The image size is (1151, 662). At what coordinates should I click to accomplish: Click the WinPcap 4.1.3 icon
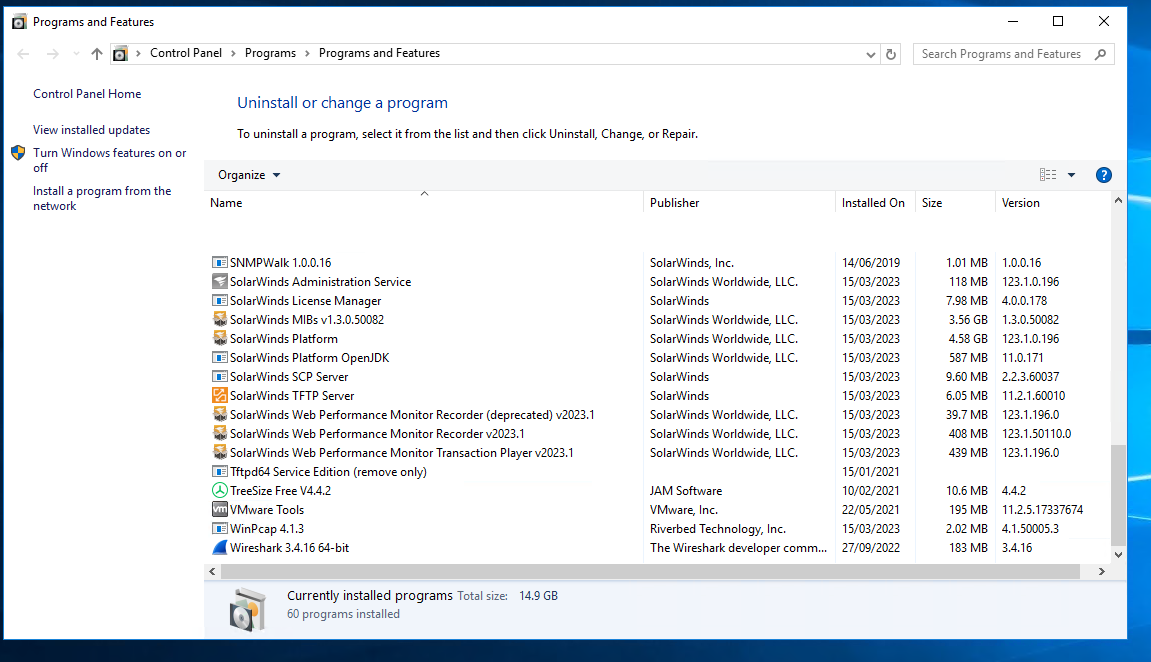pyautogui.click(x=219, y=528)
